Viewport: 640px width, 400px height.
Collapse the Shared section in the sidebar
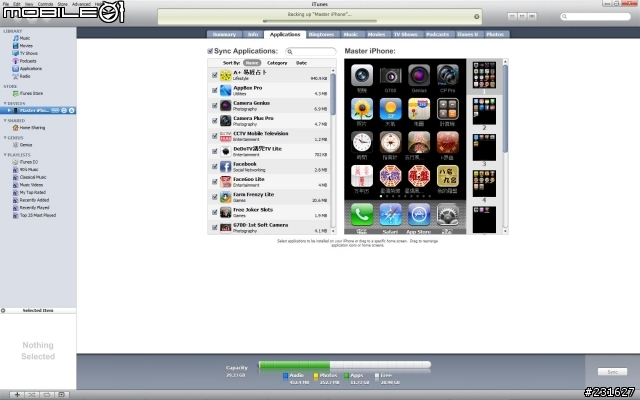(x=5, y=121)
